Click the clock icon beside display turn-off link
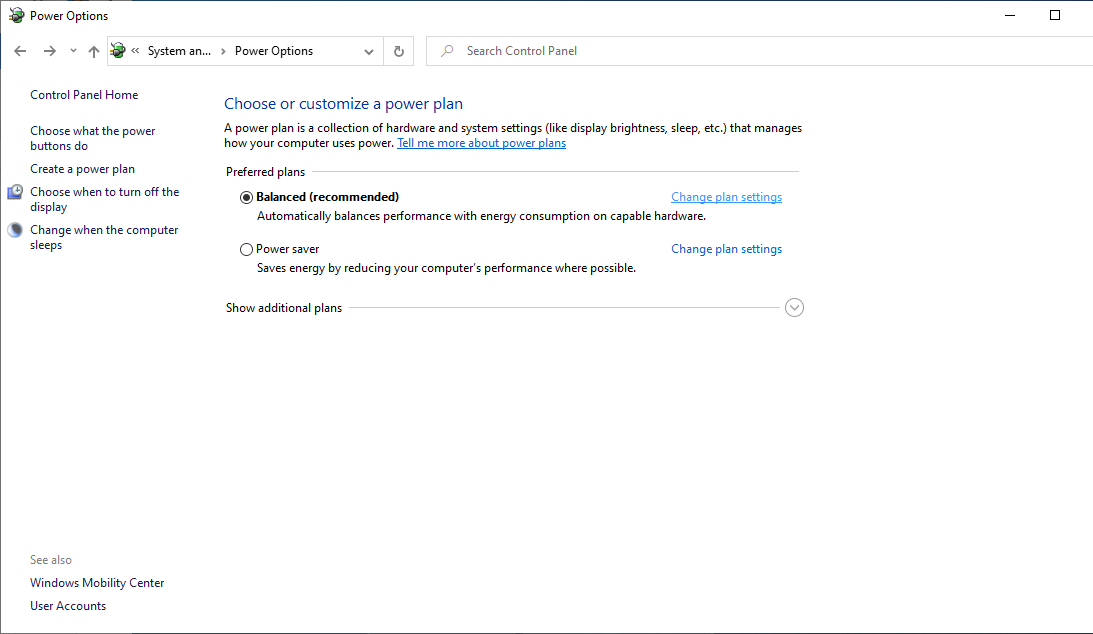Viewport: 1093px width, 634px height. (x=15, y=192)
